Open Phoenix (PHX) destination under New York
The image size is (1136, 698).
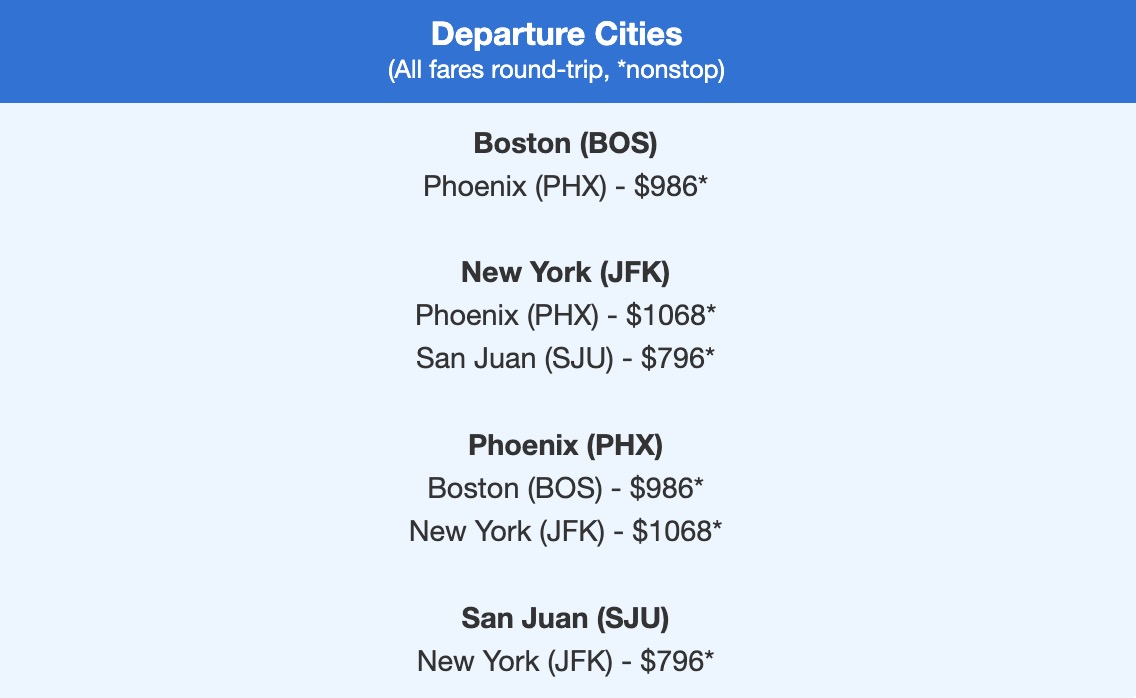pos(506,315)
